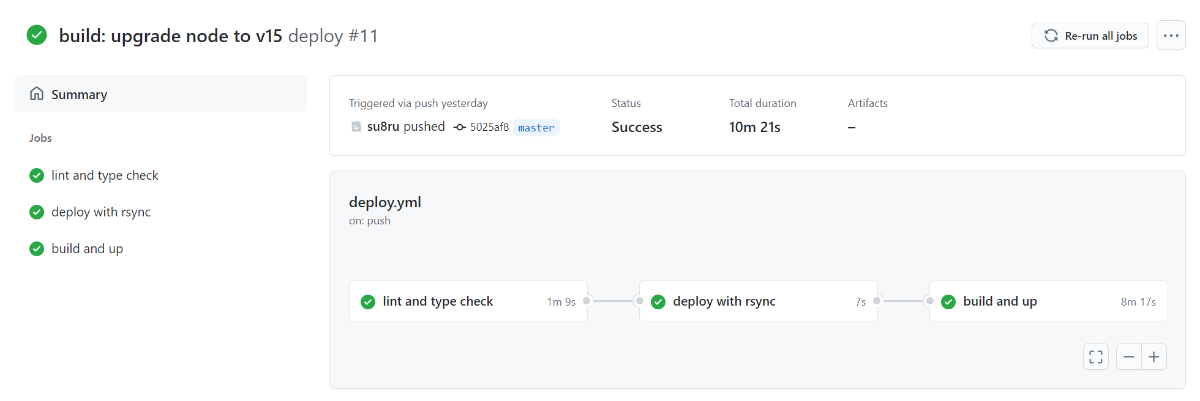Viewport: 1200px width, 401px height.
Task: Open the three-dots more options menu
Action: 1171,35
